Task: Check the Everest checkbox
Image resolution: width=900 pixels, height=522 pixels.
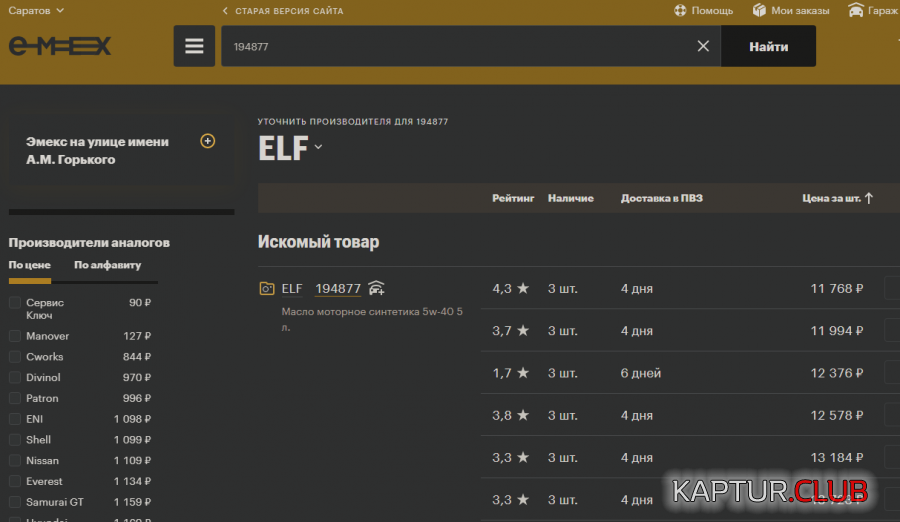Action: click(15, 481)
